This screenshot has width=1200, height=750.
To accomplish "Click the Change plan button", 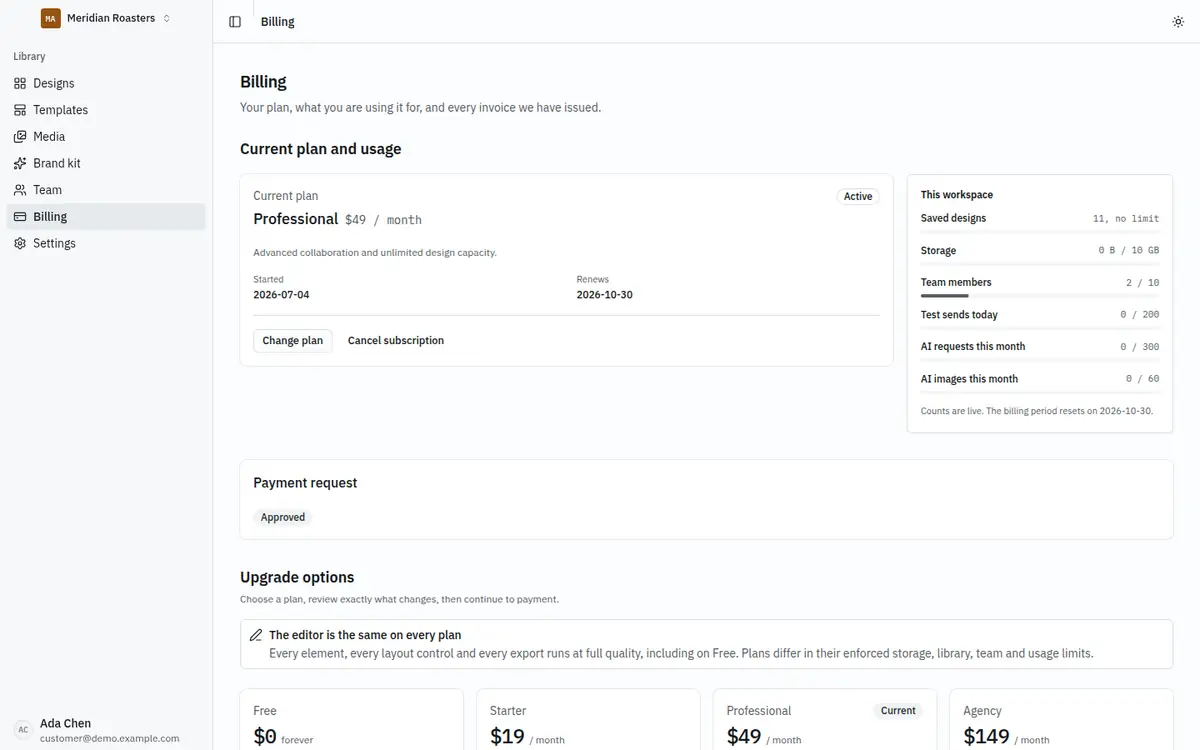I will 293,340.
